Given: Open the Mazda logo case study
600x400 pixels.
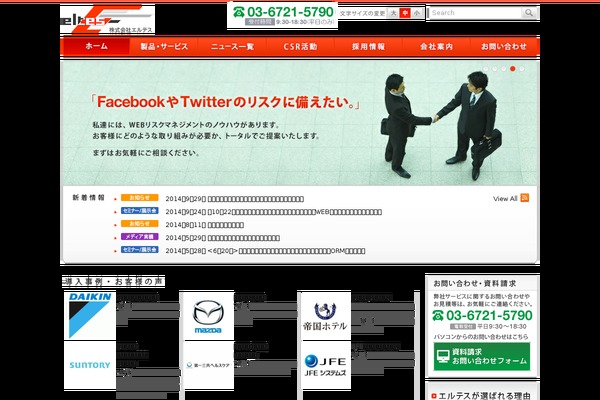Looking at the screenshot, I should 207,316.
